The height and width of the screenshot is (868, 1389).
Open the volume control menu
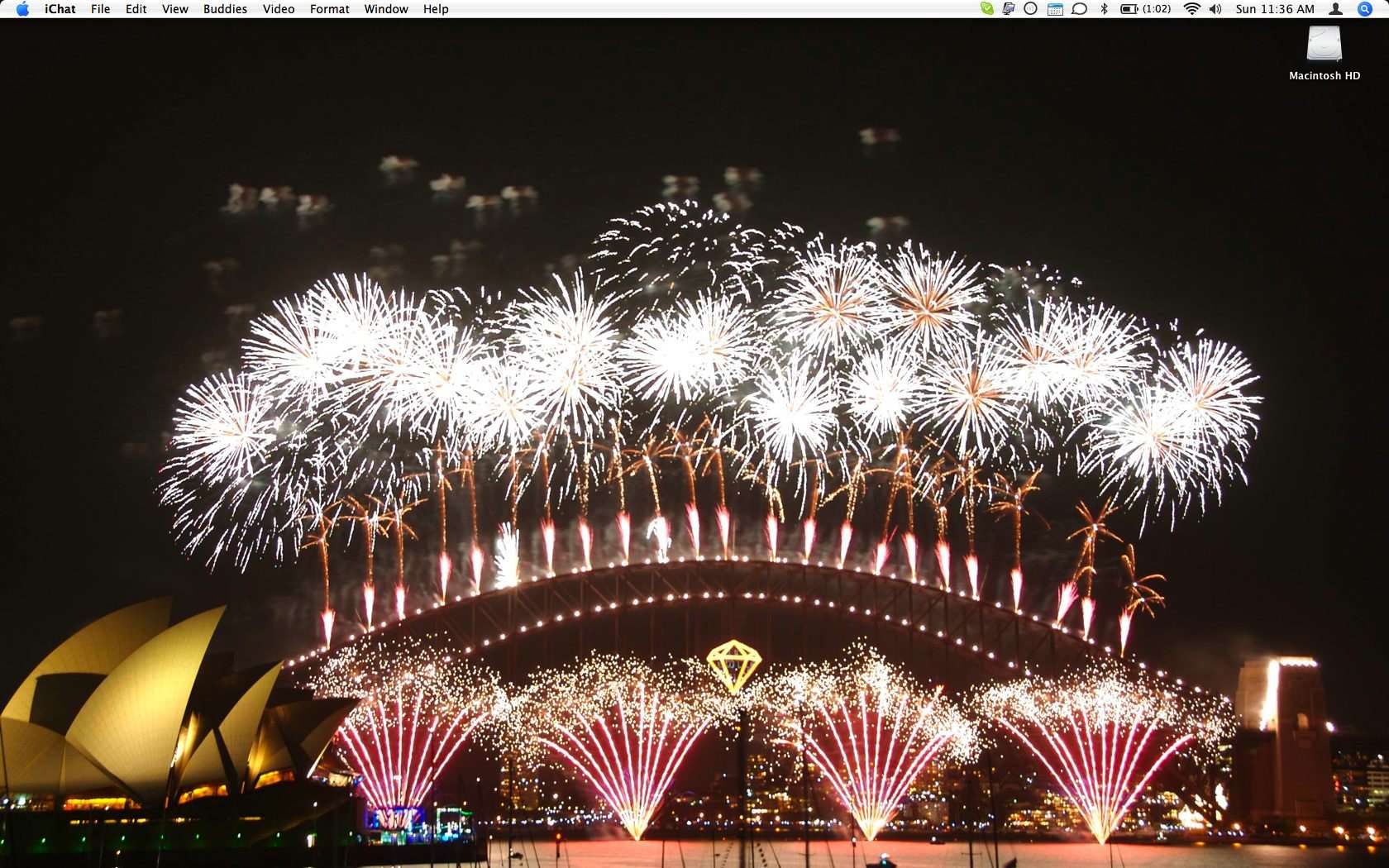point(1215,9)
